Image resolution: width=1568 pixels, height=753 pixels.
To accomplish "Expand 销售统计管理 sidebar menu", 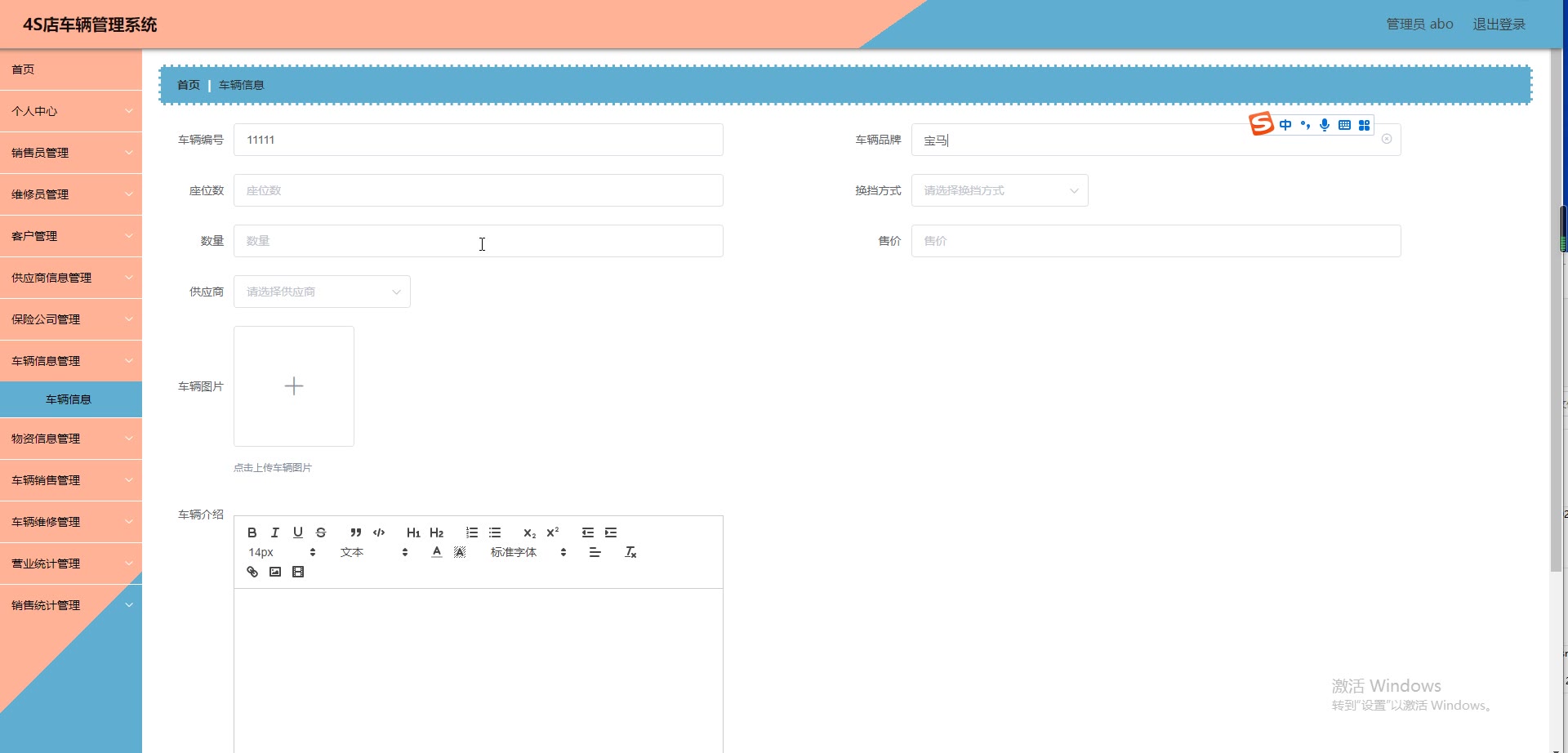I will tap(71, 605).
